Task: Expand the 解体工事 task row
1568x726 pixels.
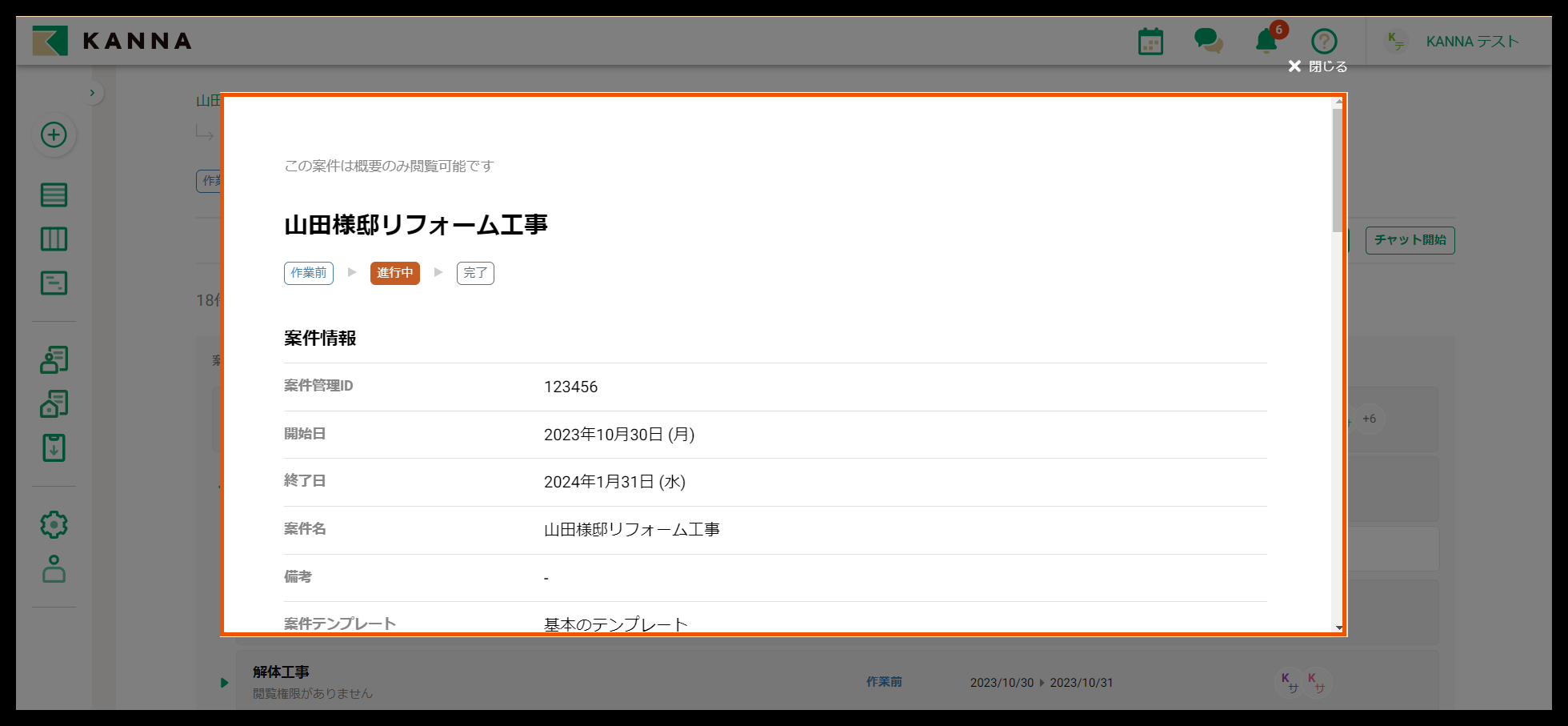Action: (x=224, y=682)
